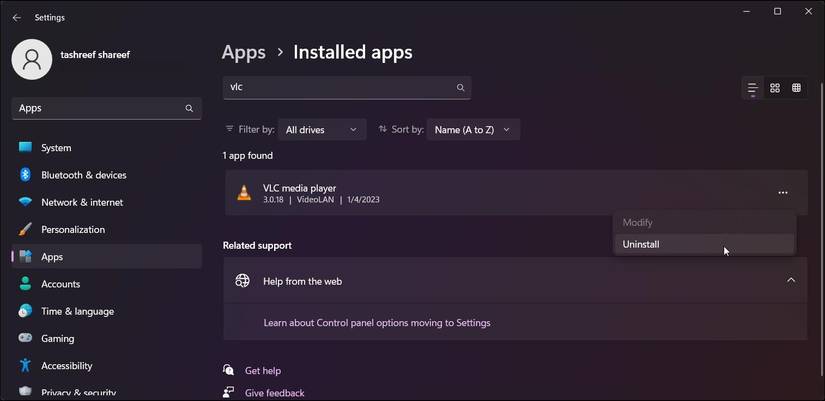Select Uninstall from the context menu

(x=641, y=244)
